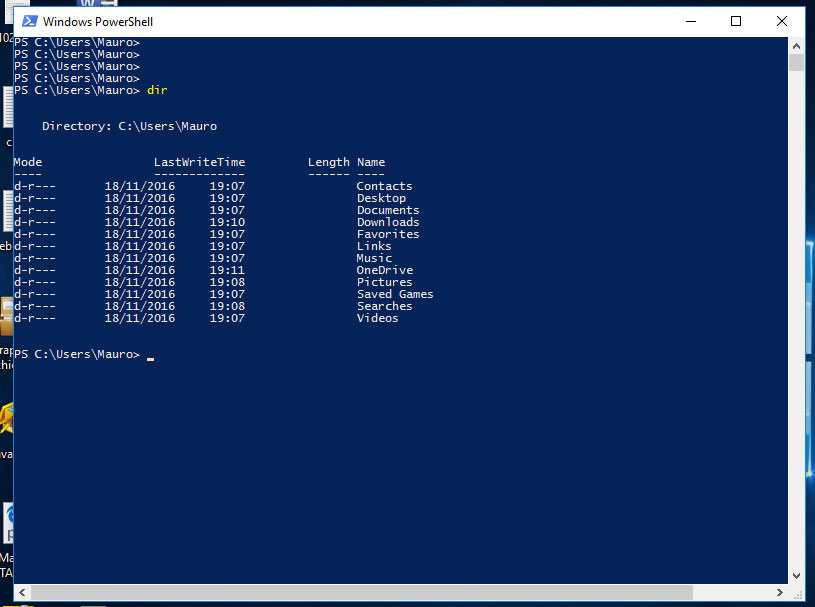
Task: Click the 'Mode' column header
Action: 28,162
